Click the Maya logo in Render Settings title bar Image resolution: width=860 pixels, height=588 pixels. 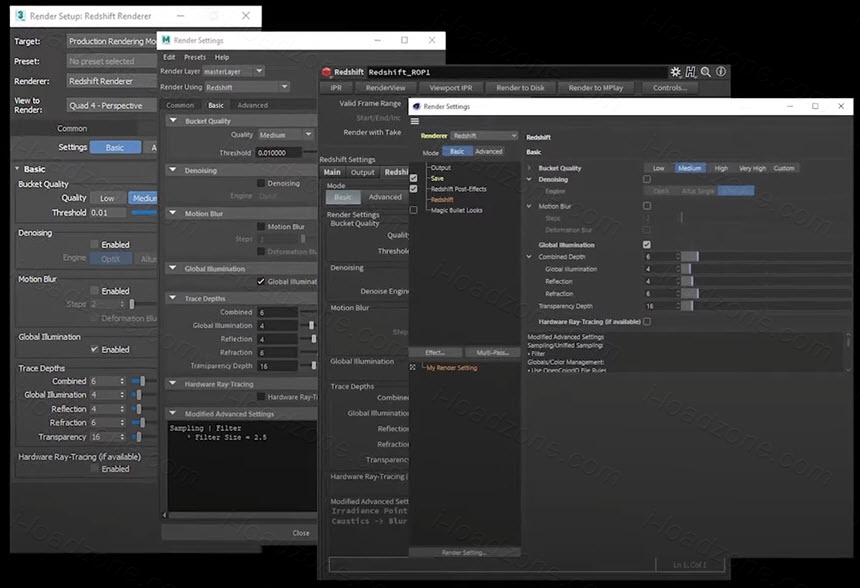tap(166, 40)
